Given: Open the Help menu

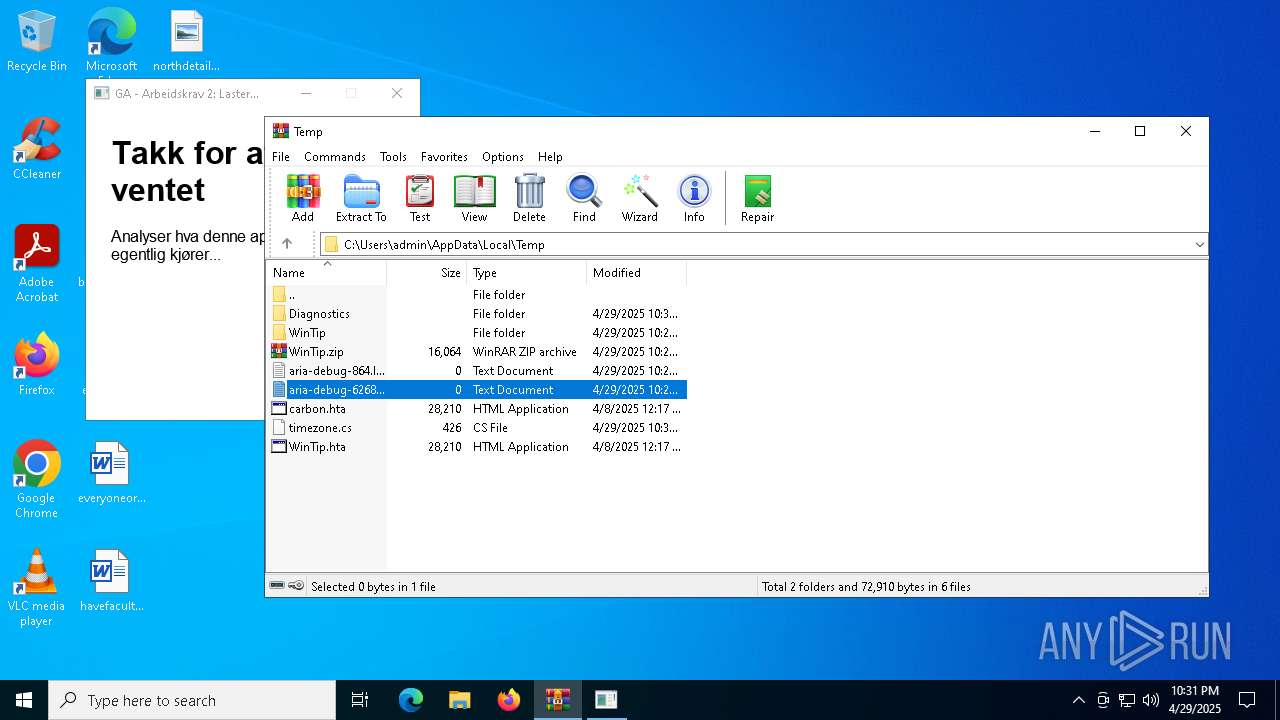Looking at the screenshot, I should (x=550, y=157).
